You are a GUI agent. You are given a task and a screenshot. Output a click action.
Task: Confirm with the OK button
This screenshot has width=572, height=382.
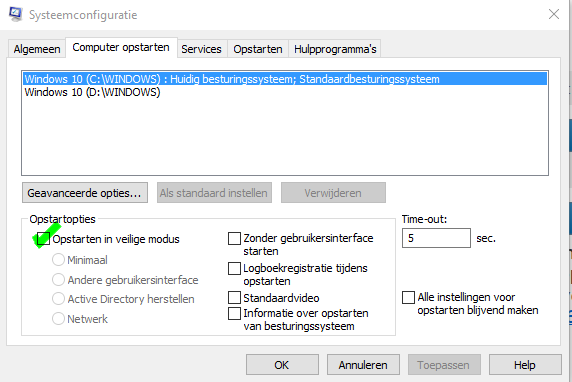[x=282, y=364]
